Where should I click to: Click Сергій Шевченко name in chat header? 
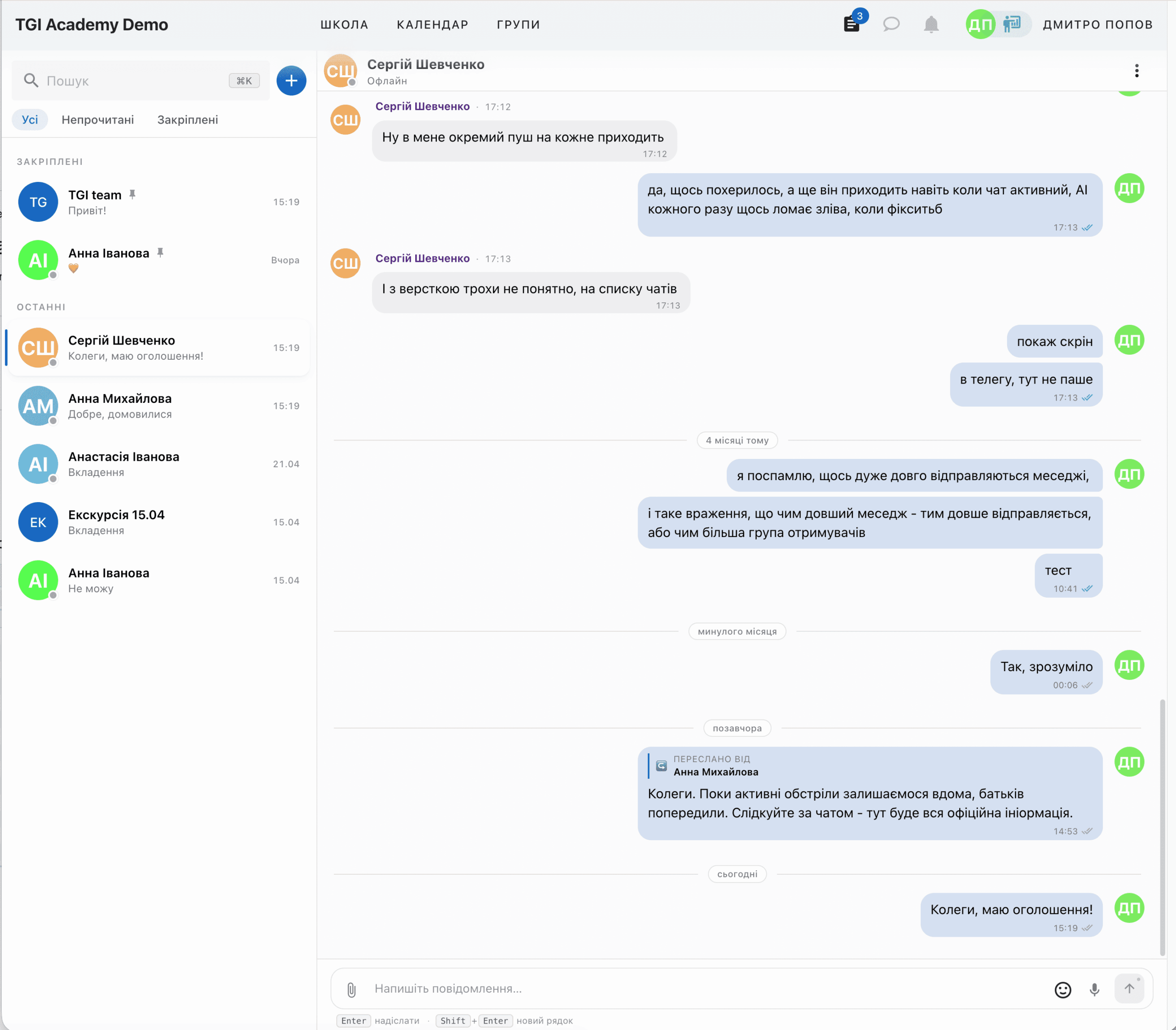click(425, 64)
